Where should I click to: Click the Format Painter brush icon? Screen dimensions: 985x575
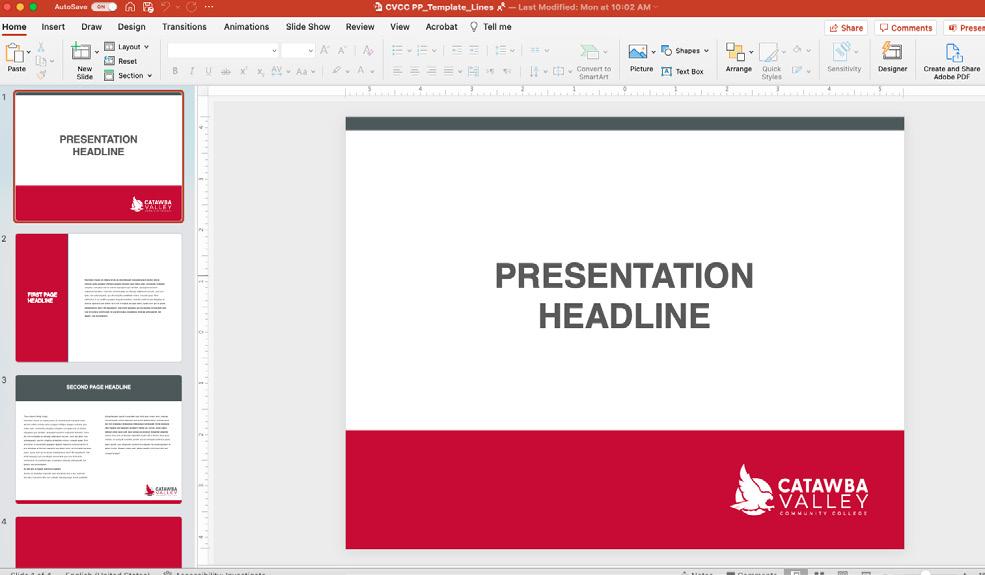[x=41, y=75]
